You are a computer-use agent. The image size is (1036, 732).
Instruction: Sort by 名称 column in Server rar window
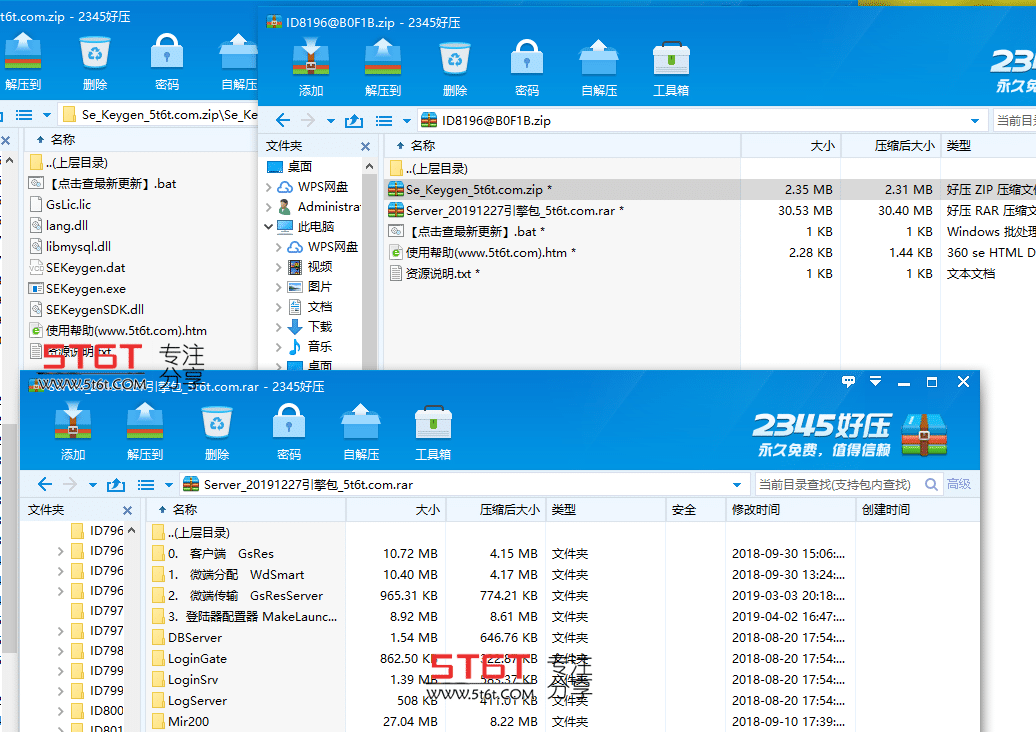(x=246, y=509)
